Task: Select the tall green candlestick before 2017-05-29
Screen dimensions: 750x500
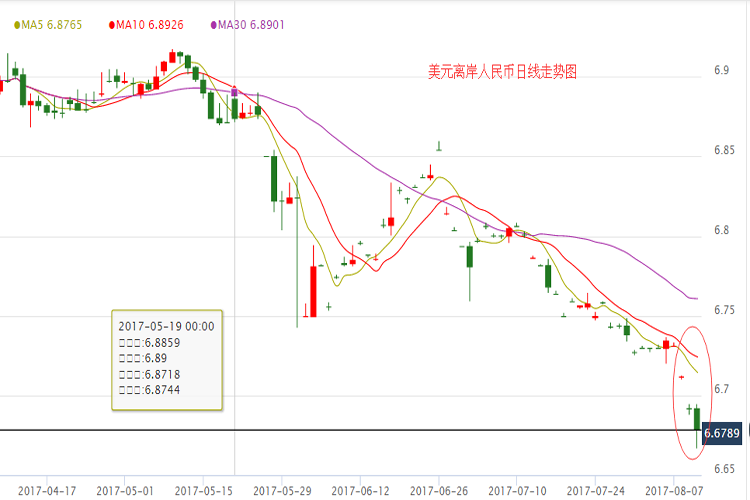Action: coord(273,178)
